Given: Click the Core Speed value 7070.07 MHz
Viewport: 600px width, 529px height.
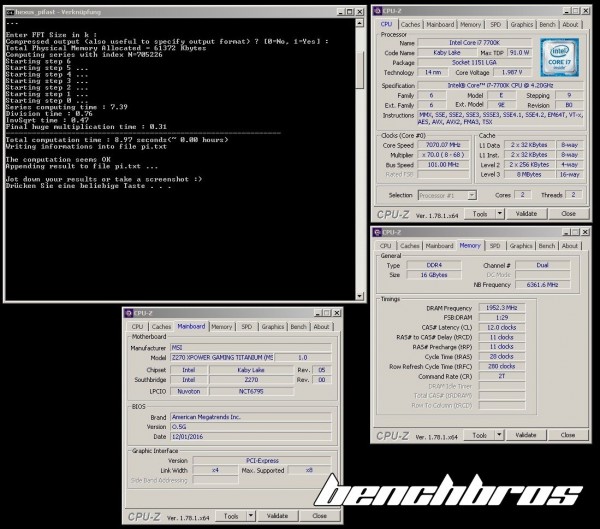Looking at the screenshot, I should point(443,145).
